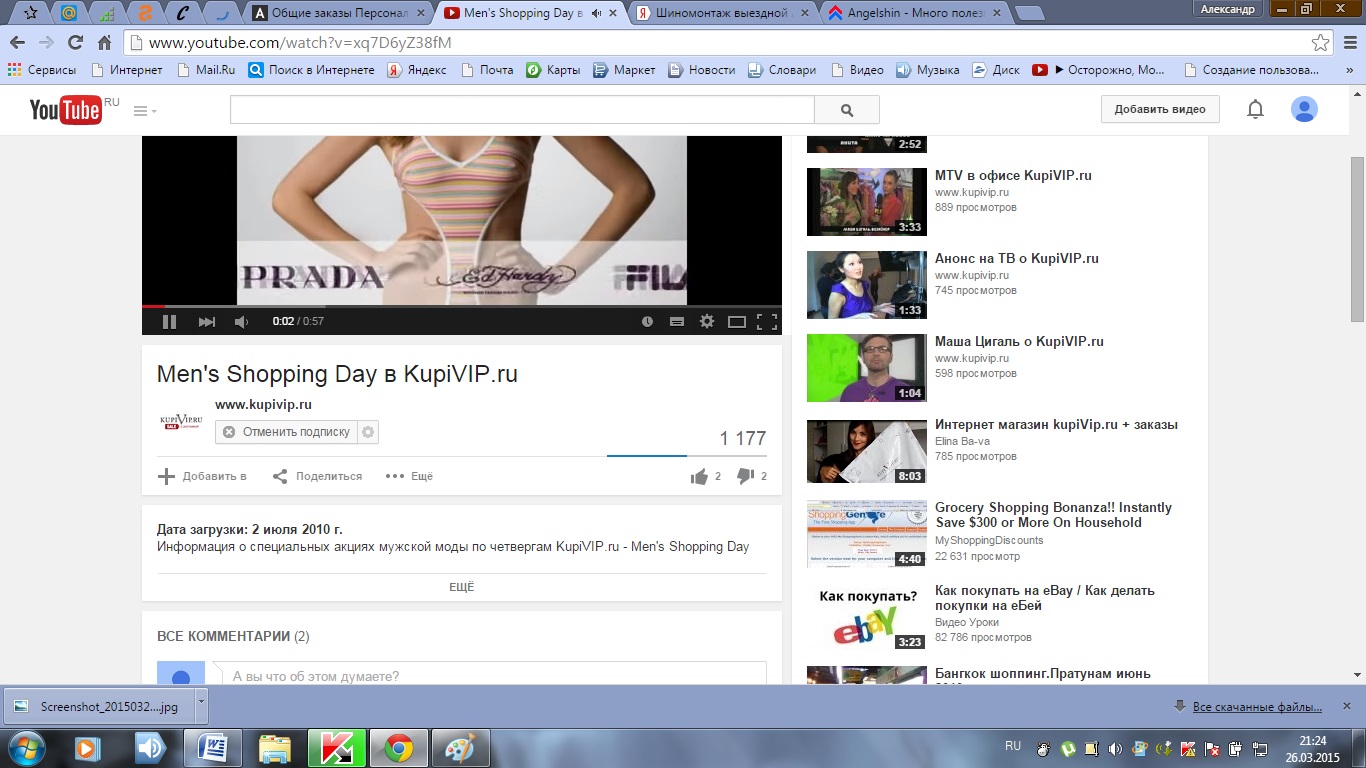The width and height of the screenshot is (1366, 768).
Task: Open the Яндекс bookmark
Action: (417, 70)
